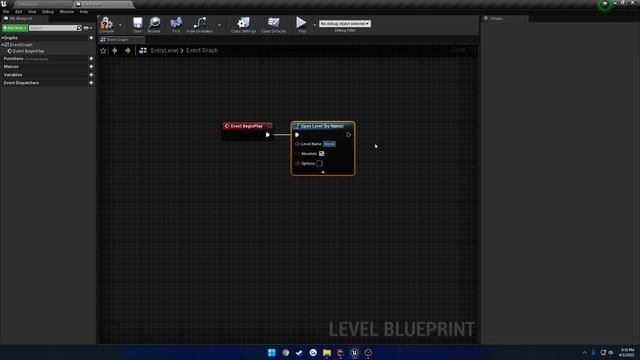Add a new function with Functions plus
The height and width of the screenshot is (360, 640).
click(91, 58)
